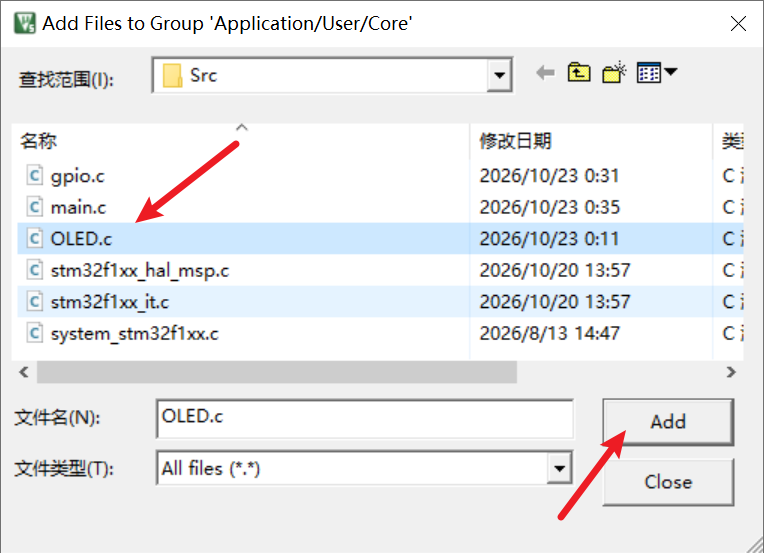Open the view menu icon

(x=649, y=73)
